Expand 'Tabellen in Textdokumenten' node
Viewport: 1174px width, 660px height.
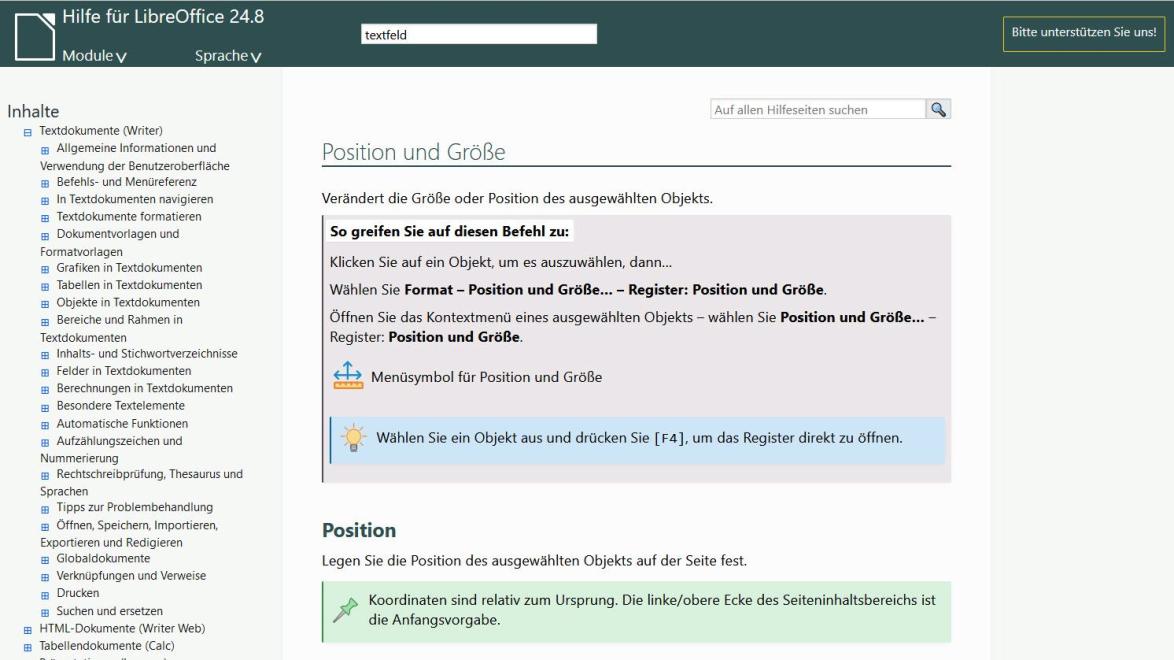click(45, 287)
